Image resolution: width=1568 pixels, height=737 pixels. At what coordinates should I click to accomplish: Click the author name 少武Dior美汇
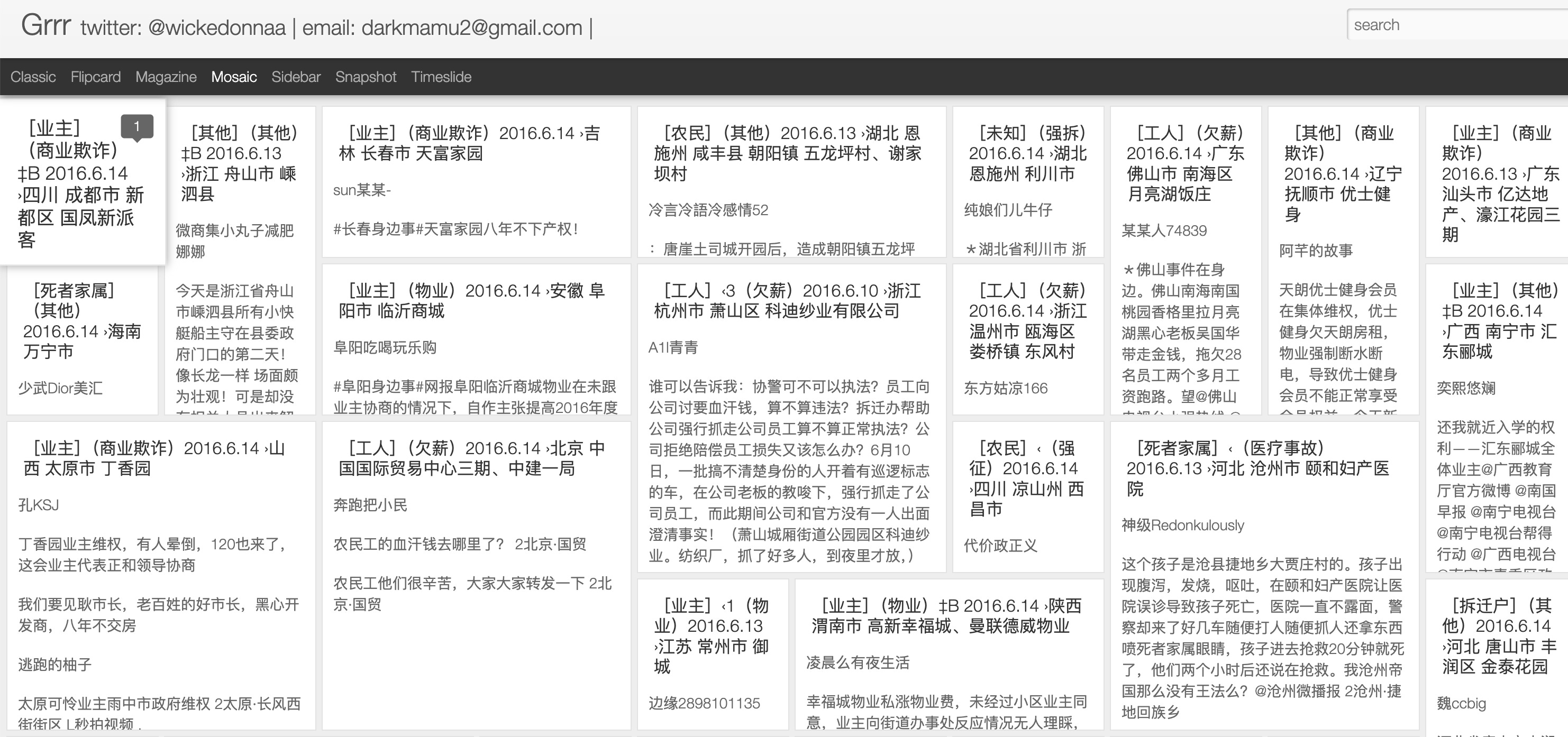[60, 388]
